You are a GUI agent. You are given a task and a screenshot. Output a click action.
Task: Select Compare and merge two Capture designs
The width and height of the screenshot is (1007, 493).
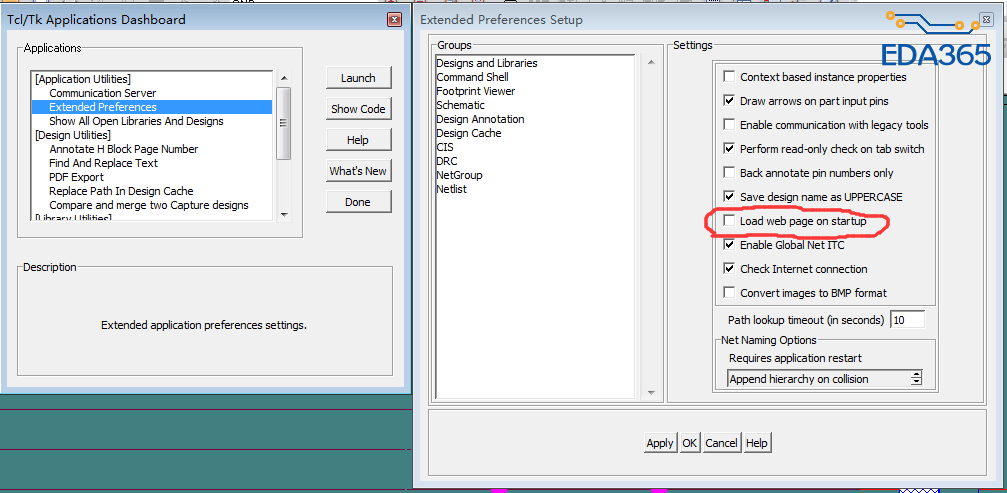(149, 205)
